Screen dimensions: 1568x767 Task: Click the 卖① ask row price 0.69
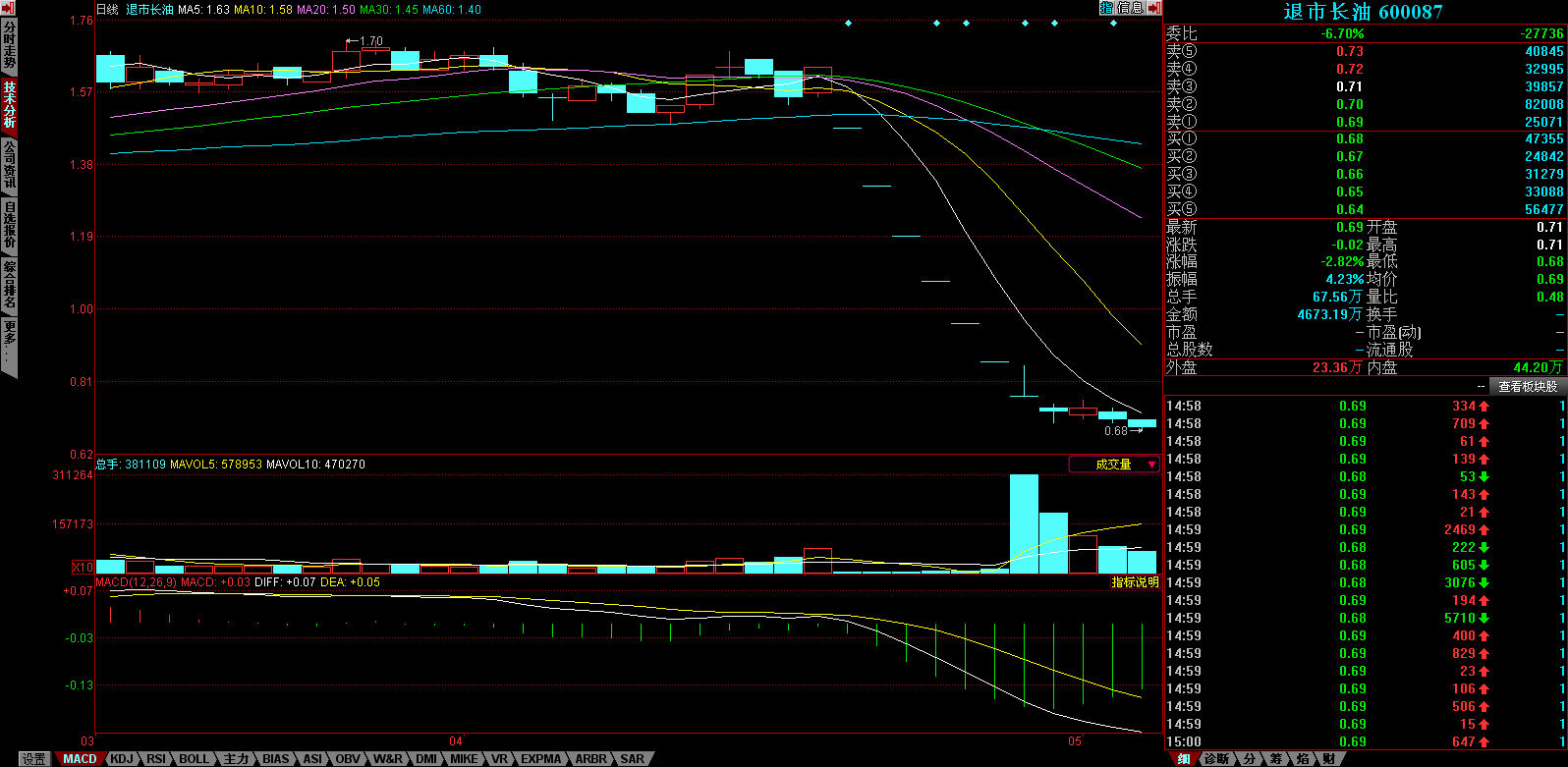click(1350, 122)
